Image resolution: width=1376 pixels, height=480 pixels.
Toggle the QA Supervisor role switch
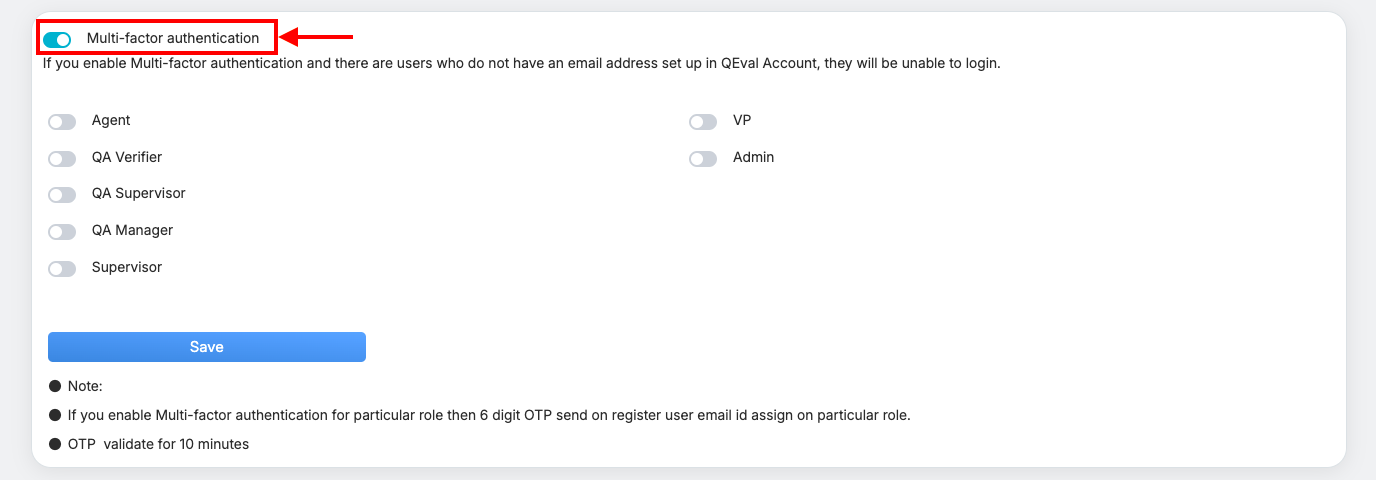coord(62,195)
